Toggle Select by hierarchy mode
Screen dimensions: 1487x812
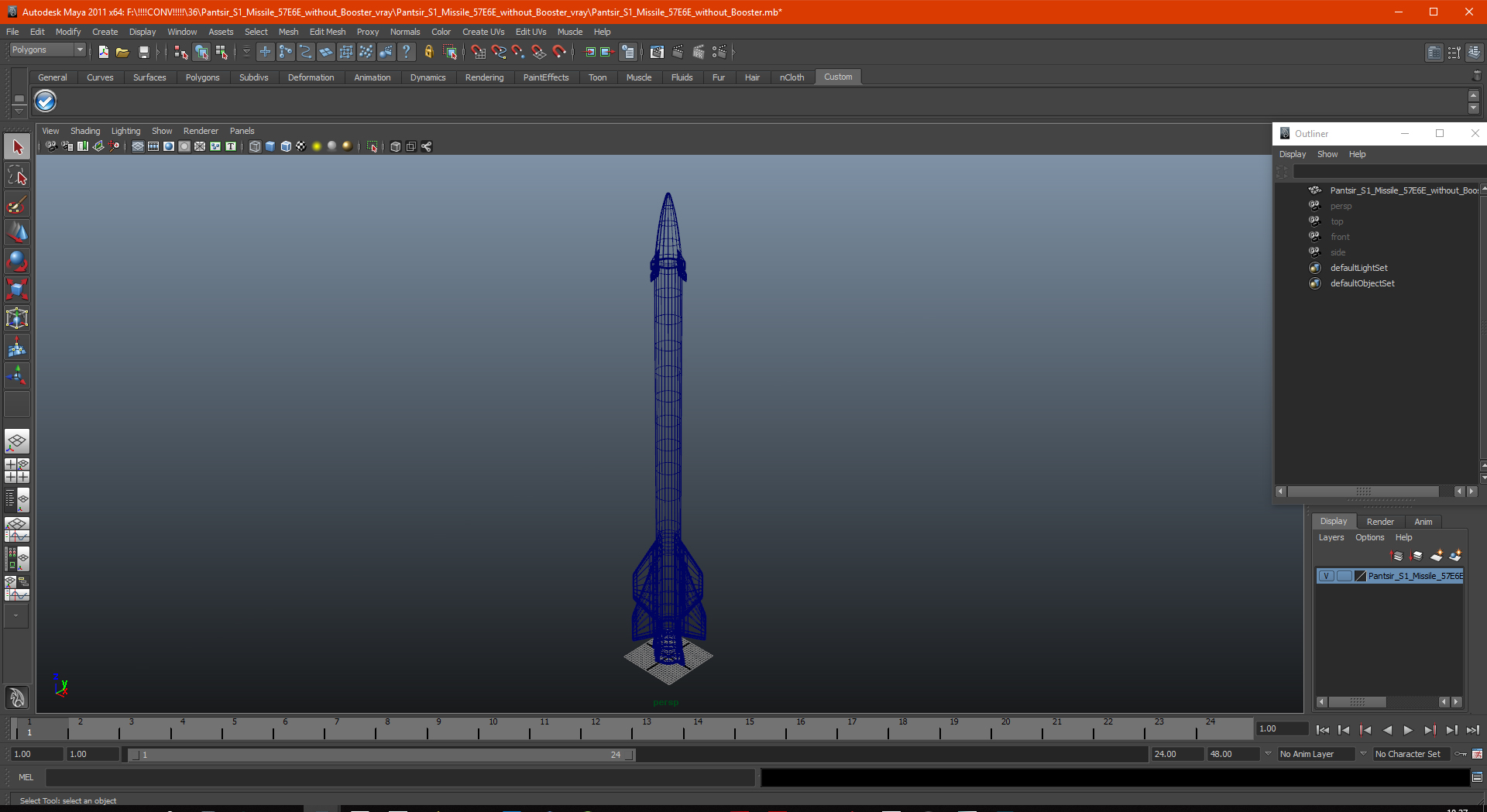tap(180, 52)
